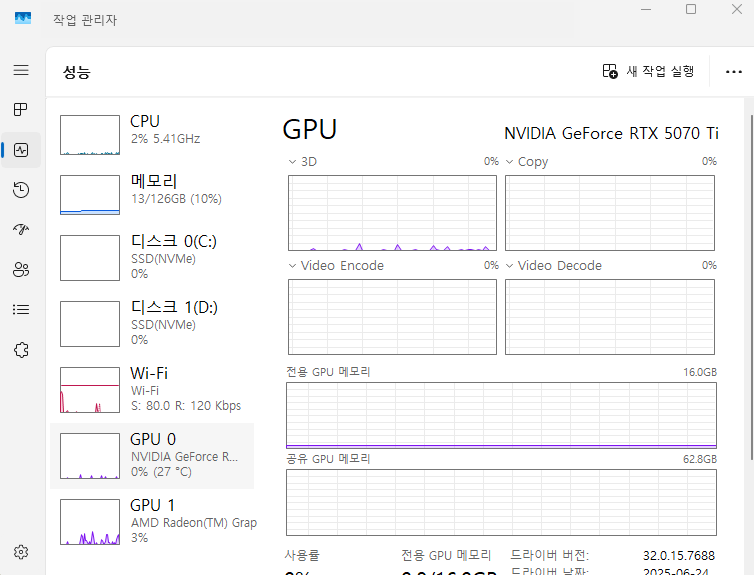Expand the 3D graph engine dropdown
Screen dimensions: 754x575
(x=293, y=162)
